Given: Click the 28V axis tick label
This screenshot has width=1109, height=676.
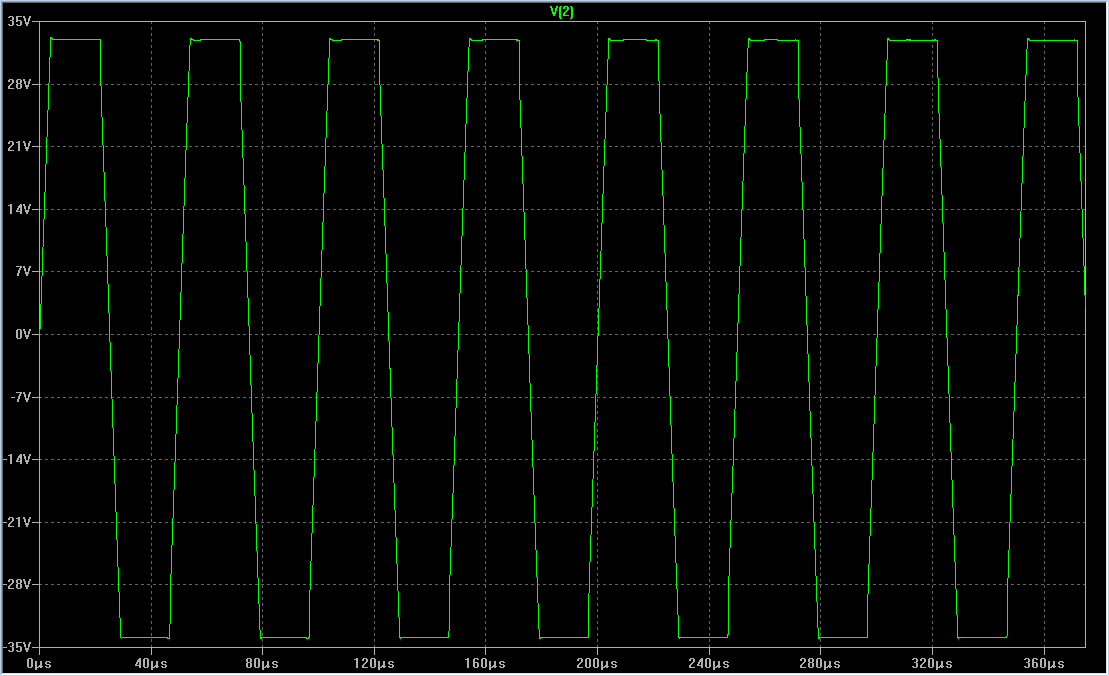Looking at the screenshot, I should (x=19, y=84).
